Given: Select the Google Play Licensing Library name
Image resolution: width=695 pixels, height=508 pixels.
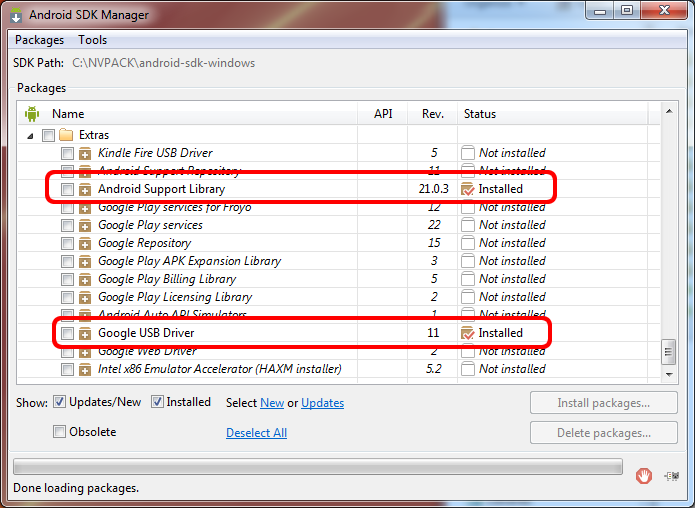Looking at the screenshot, I should [x=175, y=297].
